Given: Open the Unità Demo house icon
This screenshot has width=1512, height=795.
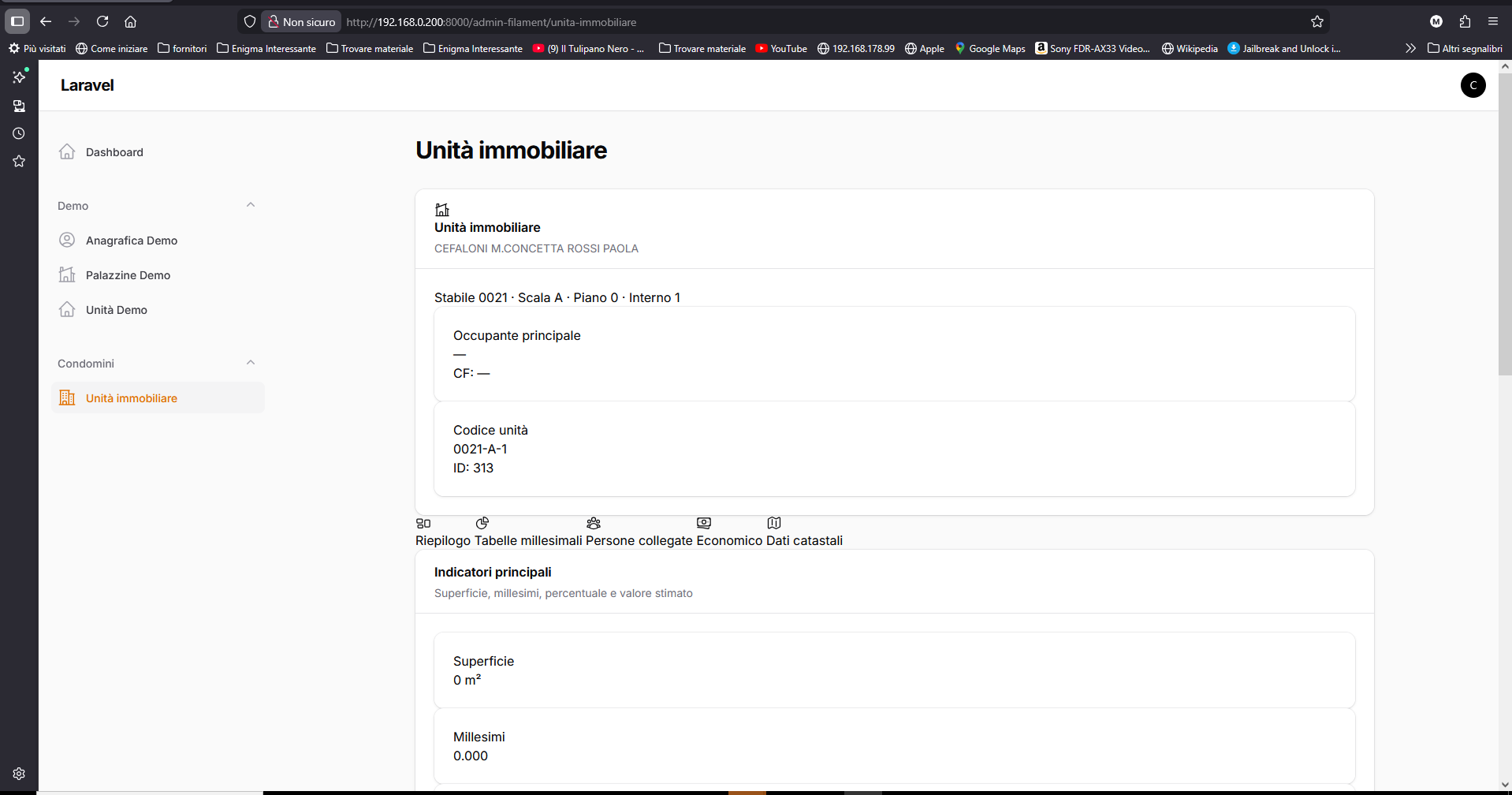Looking at the screenshot, I should 67,309.
